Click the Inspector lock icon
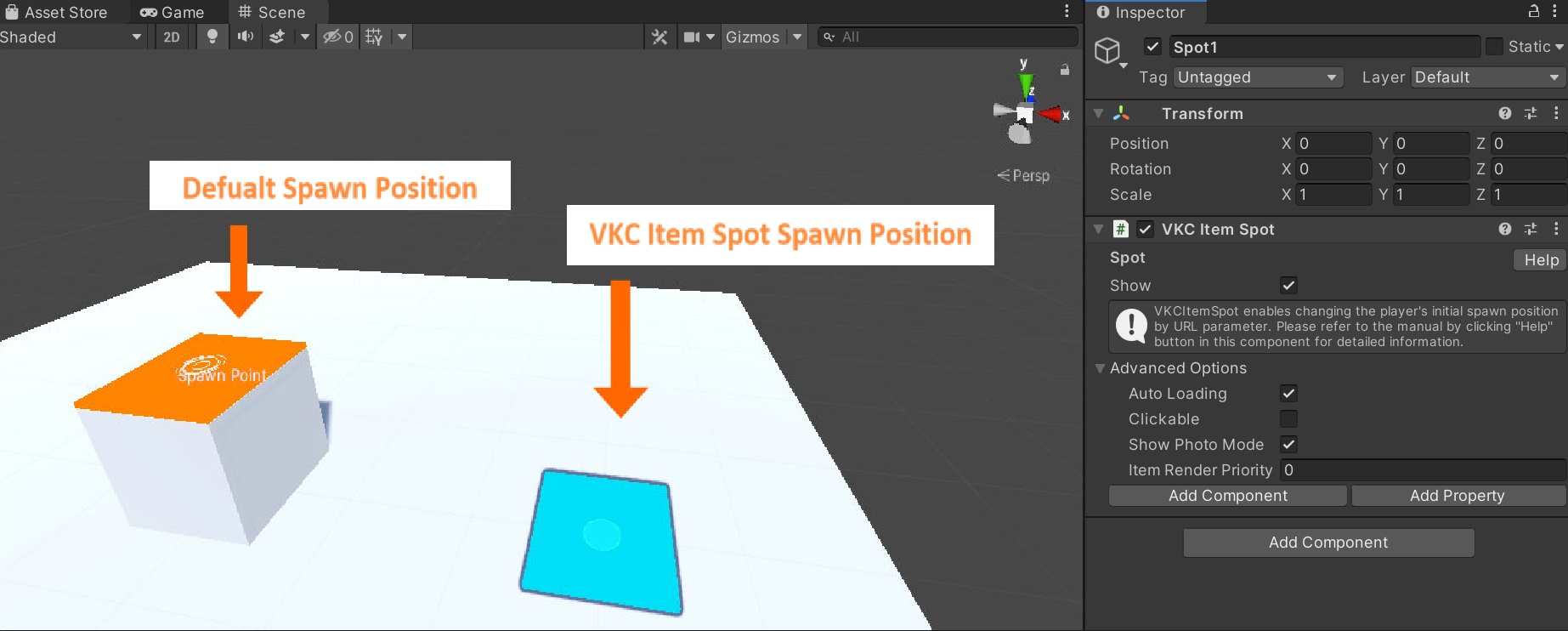 [1534, 11]
